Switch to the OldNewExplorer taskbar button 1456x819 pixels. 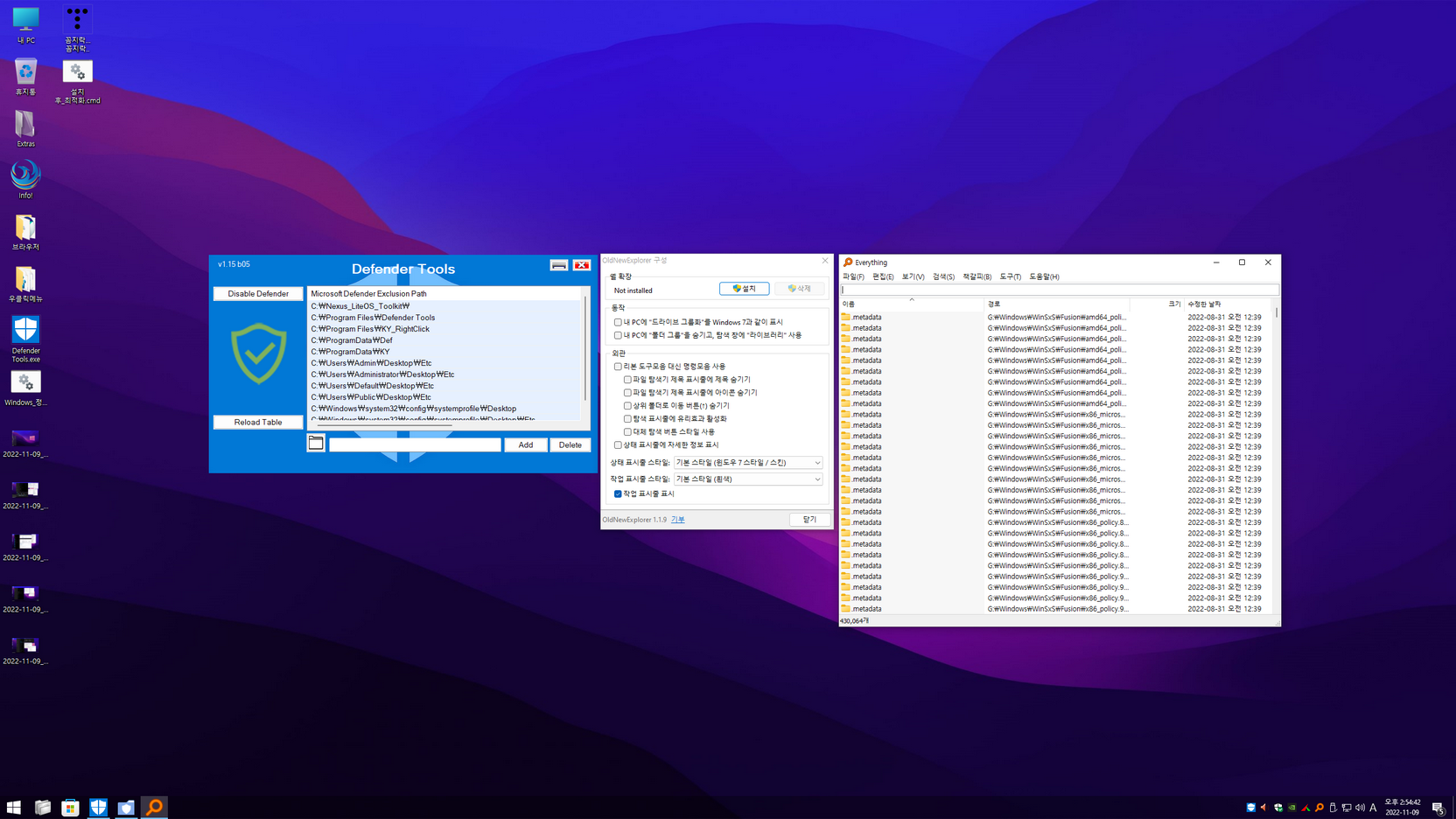(x=126, y=807)
